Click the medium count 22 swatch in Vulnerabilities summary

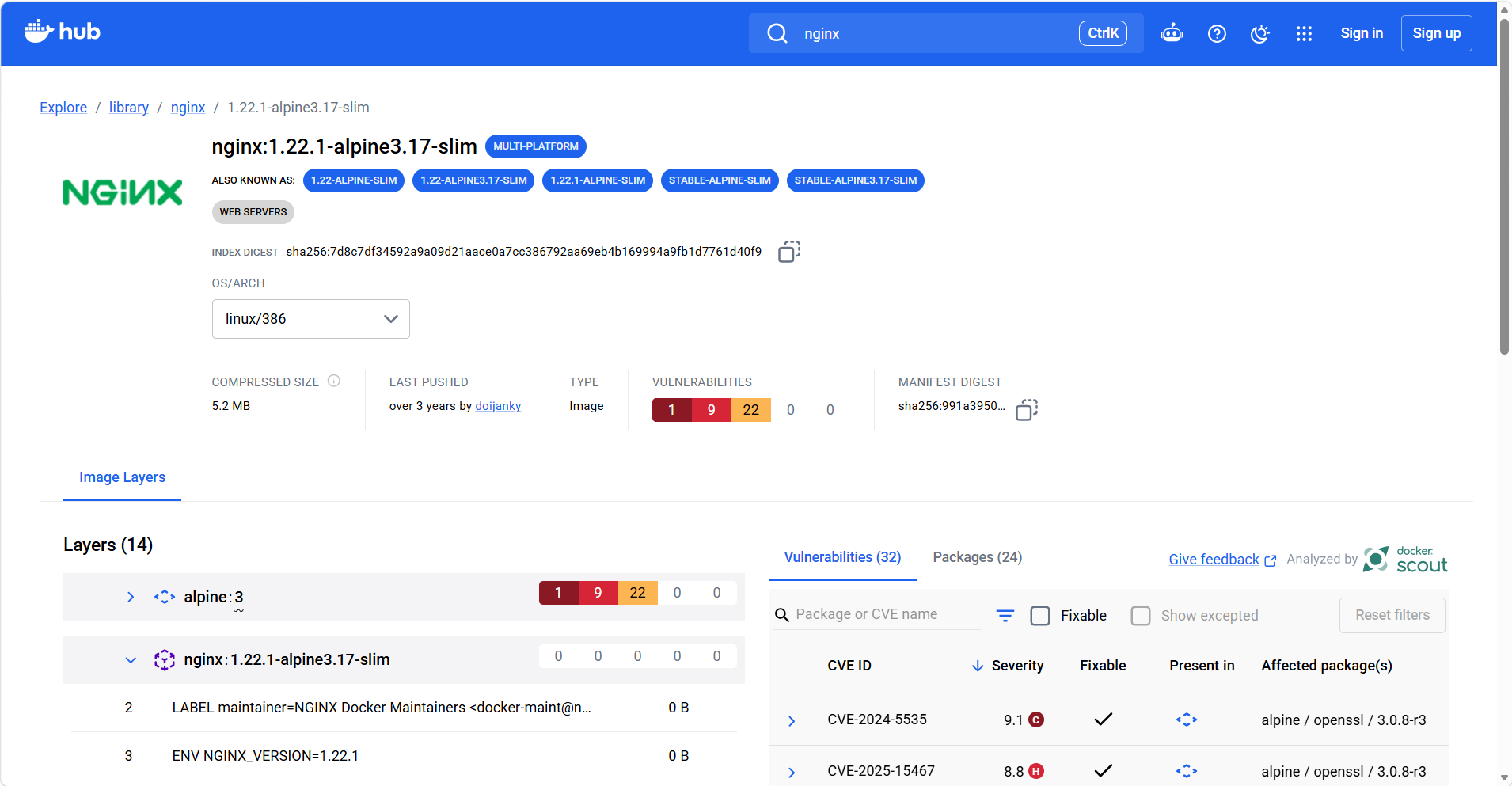[751, 410]
